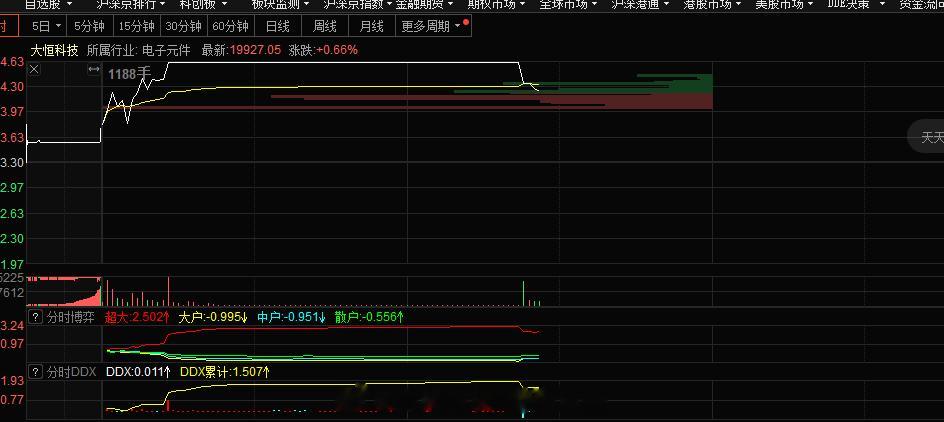The height and width of the screenshot is (422, 944).
Task: Open the 港股市场 menu
Action: tap(713, 4)
